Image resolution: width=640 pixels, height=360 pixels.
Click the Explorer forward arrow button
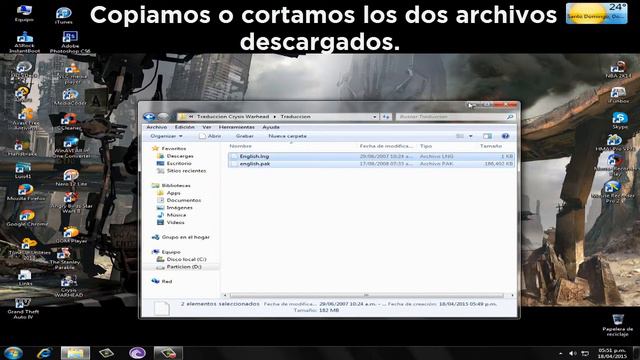point(163,117)
